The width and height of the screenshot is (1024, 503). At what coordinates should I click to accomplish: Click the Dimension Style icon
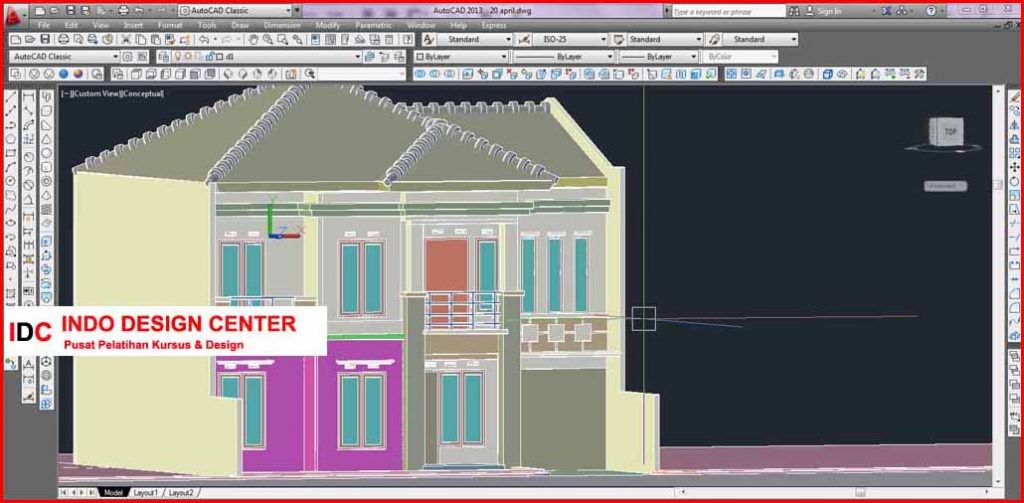point(524,39)
